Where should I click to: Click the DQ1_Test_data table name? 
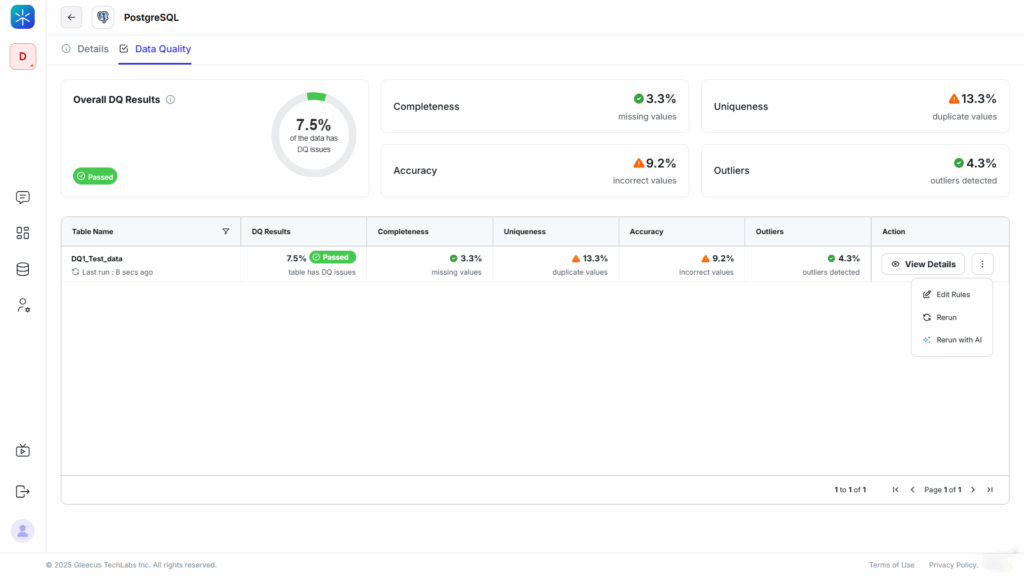(x=97, y=258)
